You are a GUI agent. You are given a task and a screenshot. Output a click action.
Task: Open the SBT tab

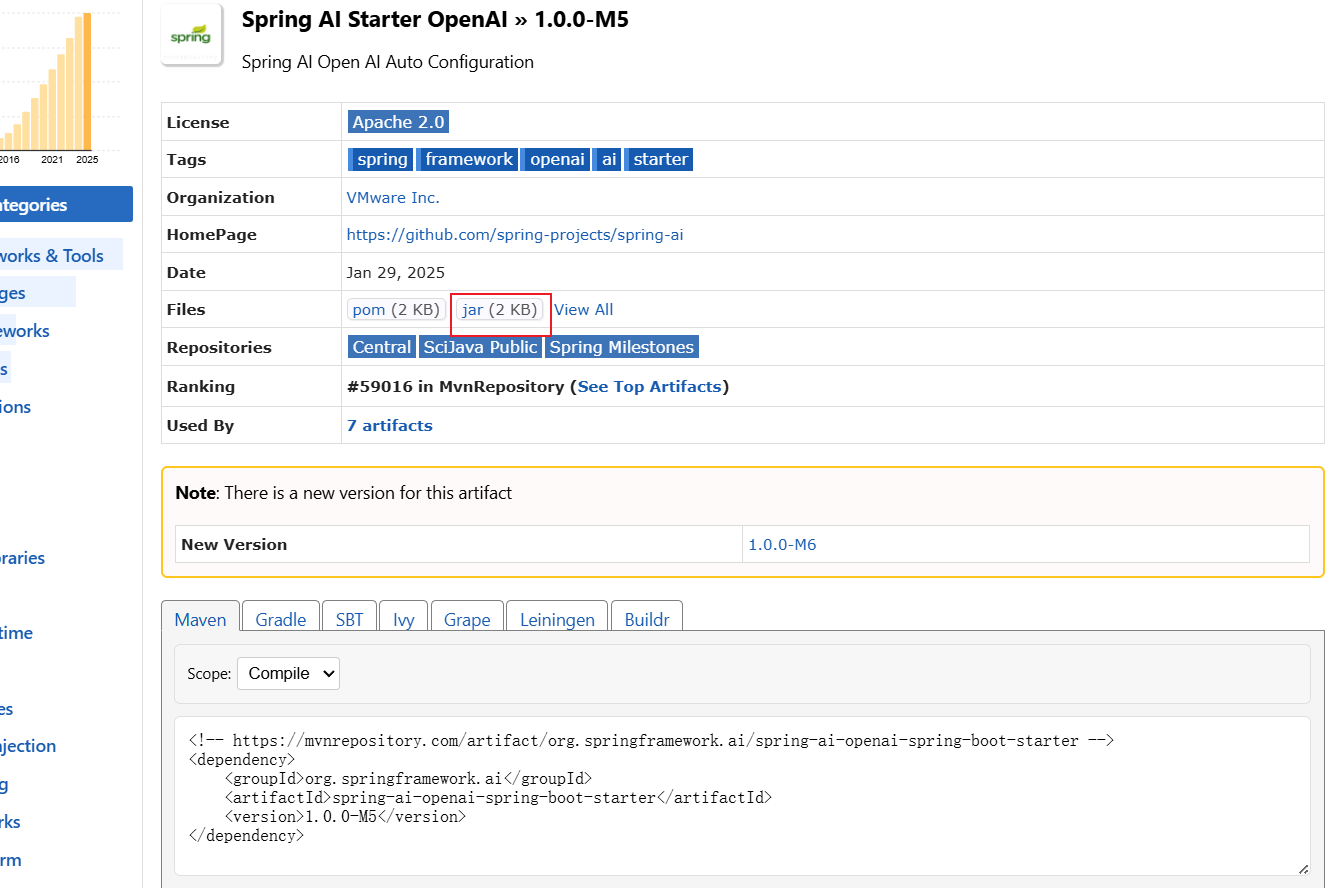(349, 619)
